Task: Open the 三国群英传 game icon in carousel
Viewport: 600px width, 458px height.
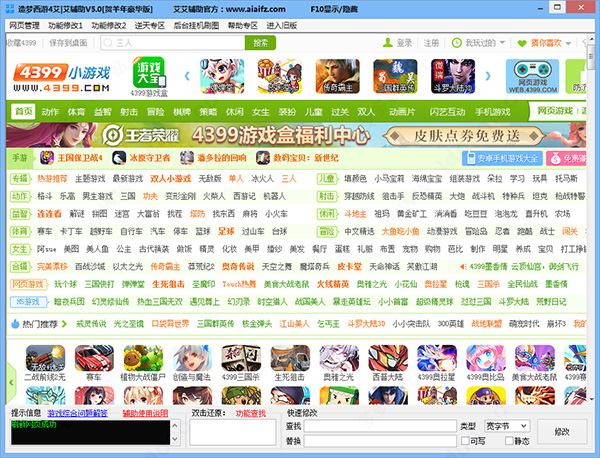Action: pyautogui.click(x=395, y=76)
